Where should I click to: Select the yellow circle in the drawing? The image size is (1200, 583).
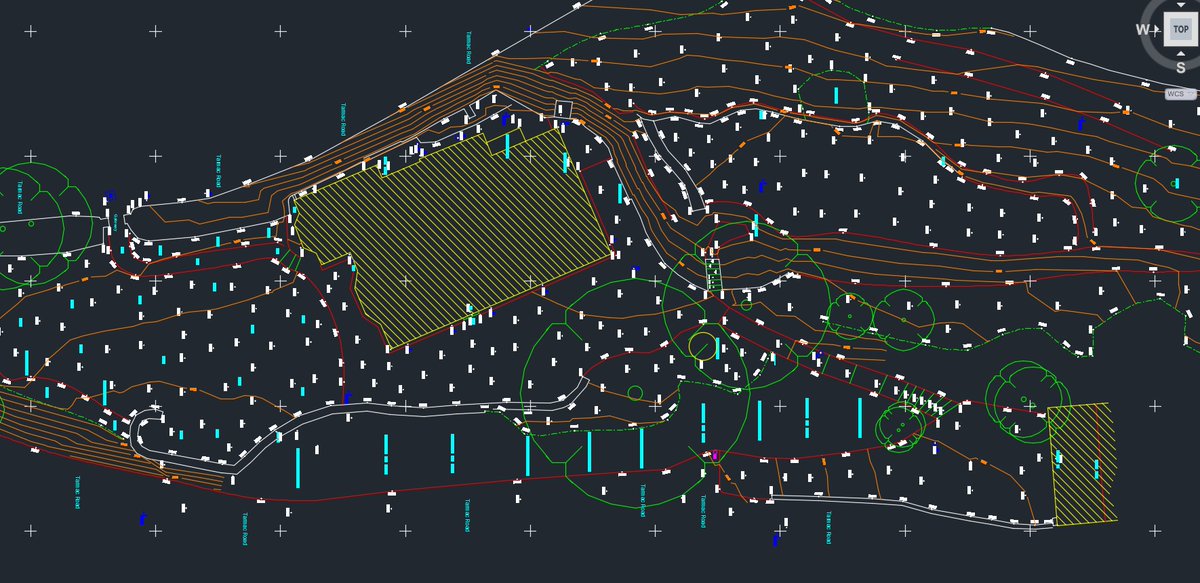pos(703,346)
